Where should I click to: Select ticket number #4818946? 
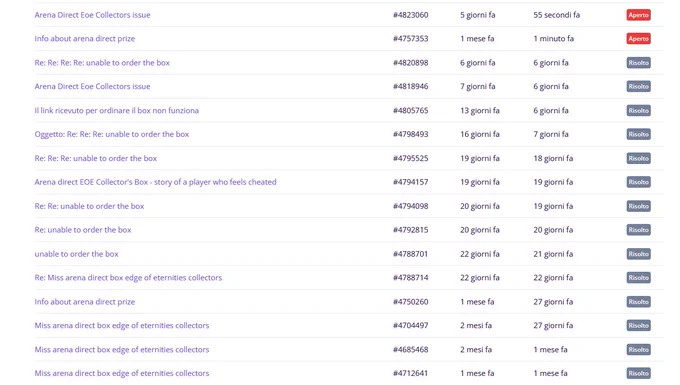(x=411, y=86)
